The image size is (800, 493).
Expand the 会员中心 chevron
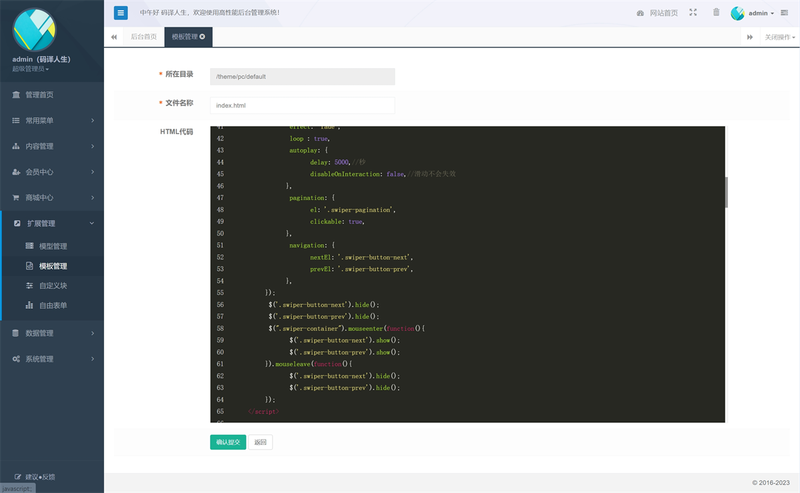(x=92, y=172)
